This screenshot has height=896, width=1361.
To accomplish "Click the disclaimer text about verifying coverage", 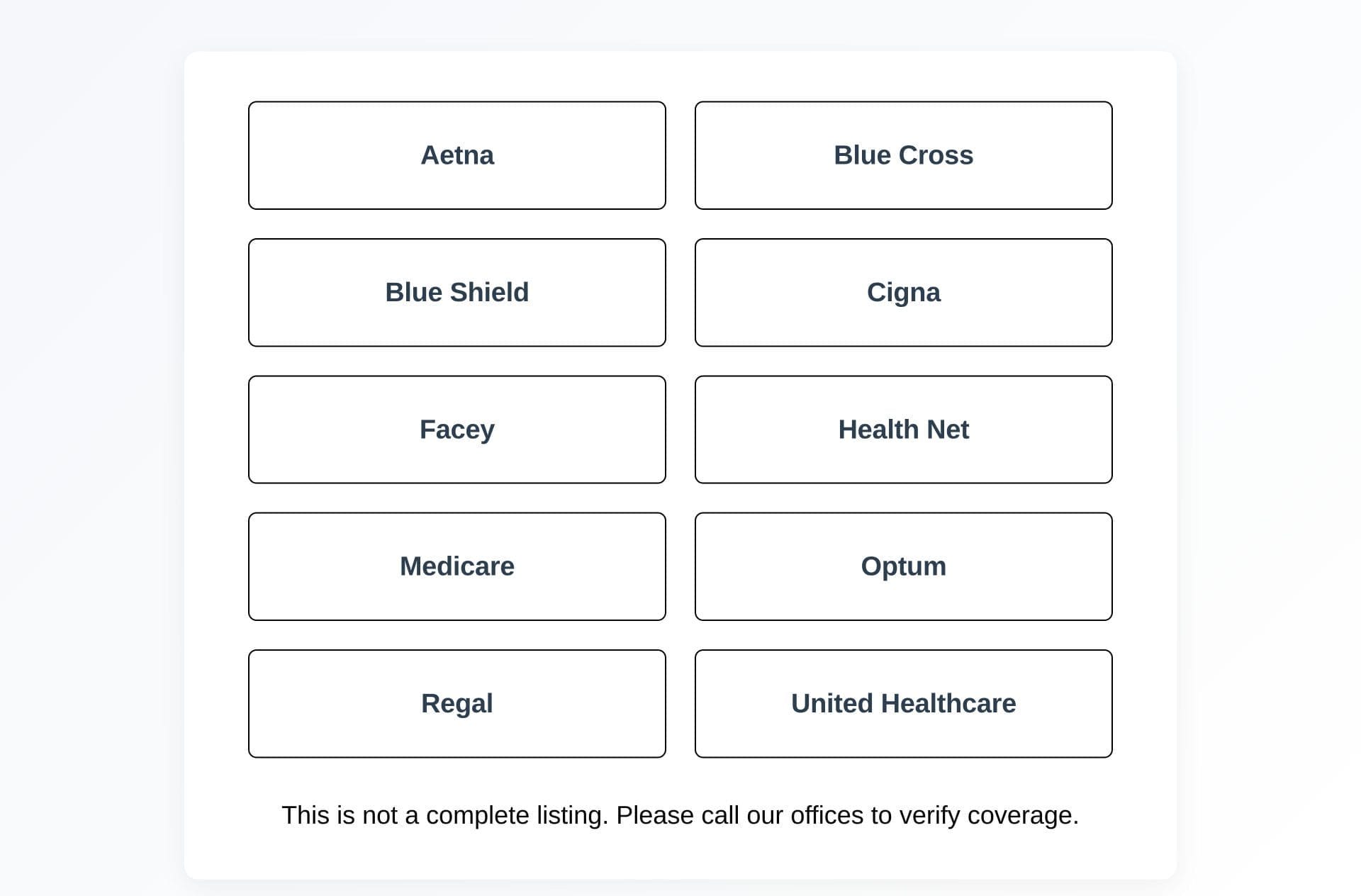I will point(680,815).
